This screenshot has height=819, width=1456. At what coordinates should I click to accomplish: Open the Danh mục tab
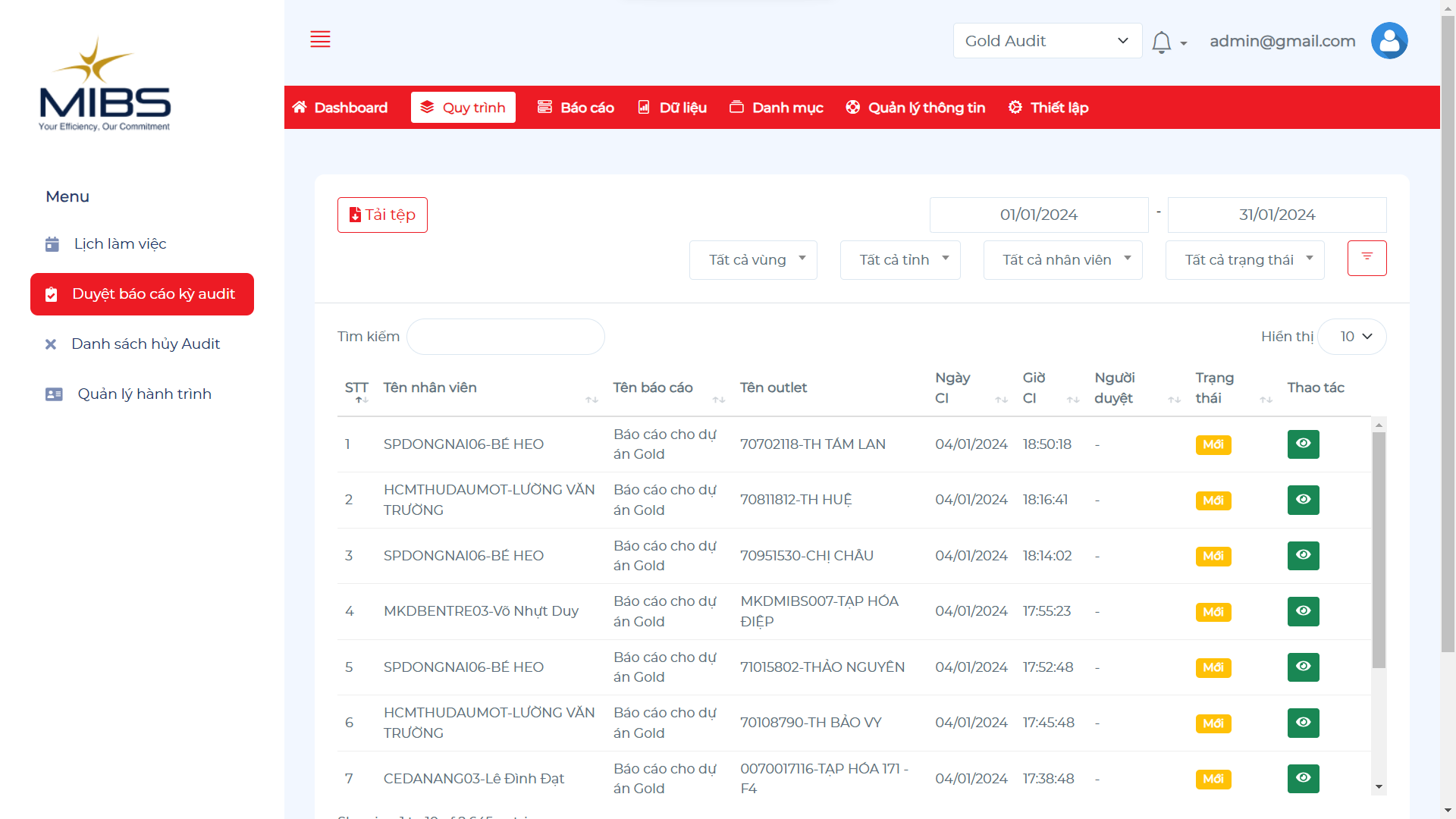[x=777, y=108]
